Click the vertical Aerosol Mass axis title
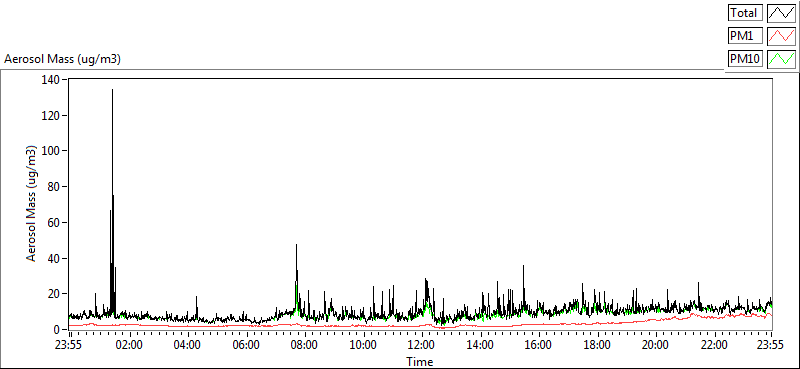Screen dimensions: 800x369 pos(31,204)
